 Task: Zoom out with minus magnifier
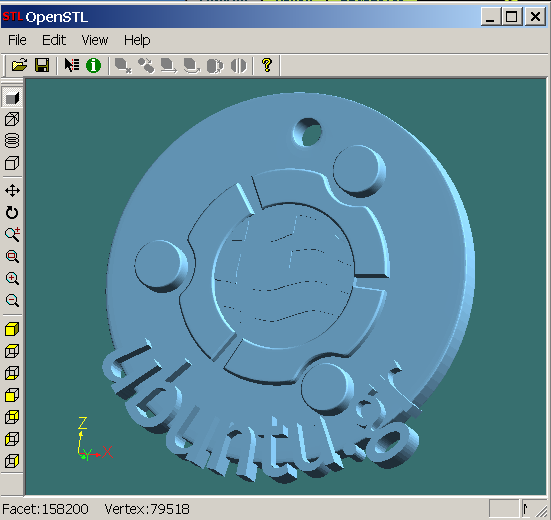click(12, 300)
